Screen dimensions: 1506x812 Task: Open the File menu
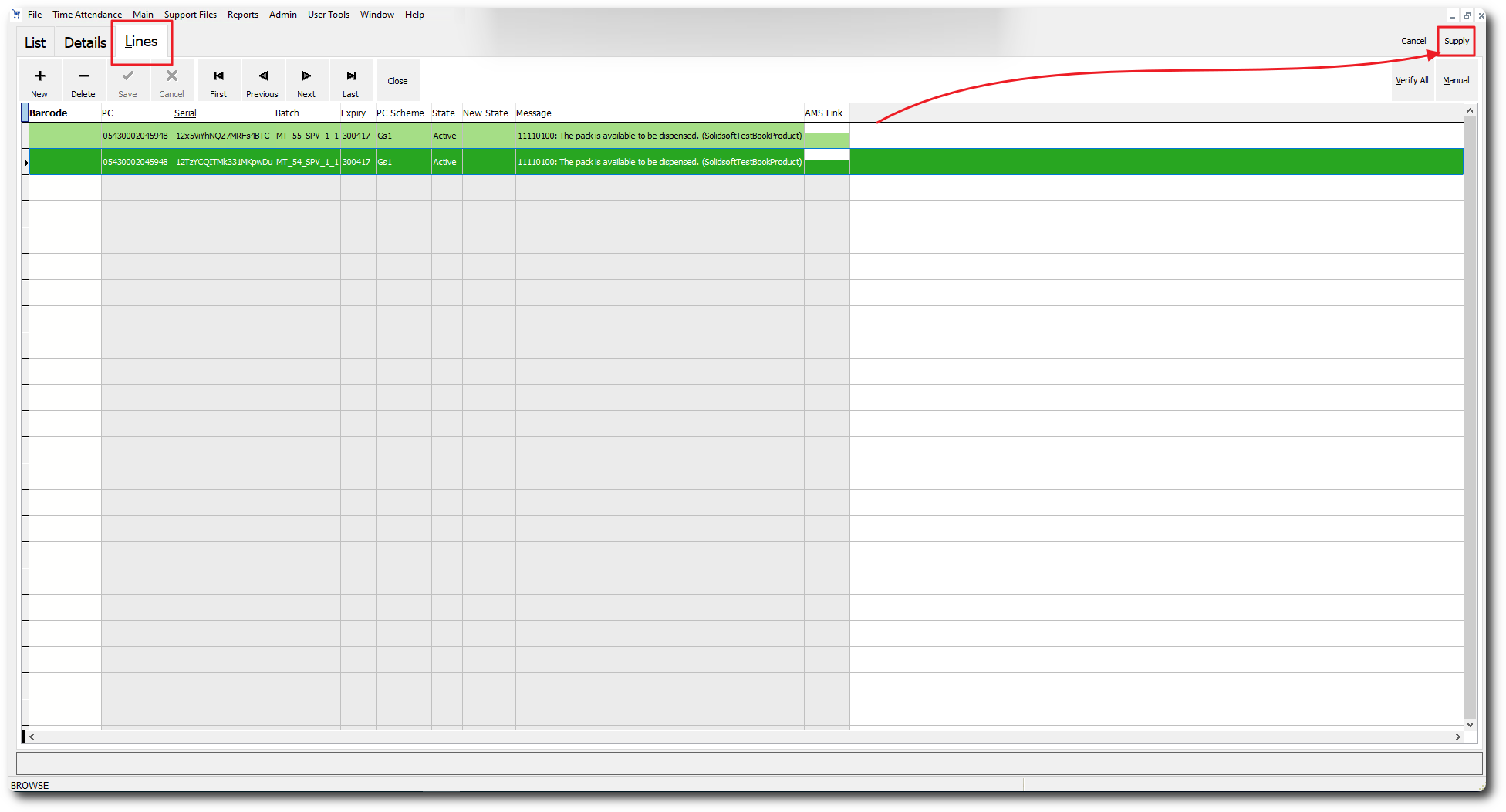(35, 14)
